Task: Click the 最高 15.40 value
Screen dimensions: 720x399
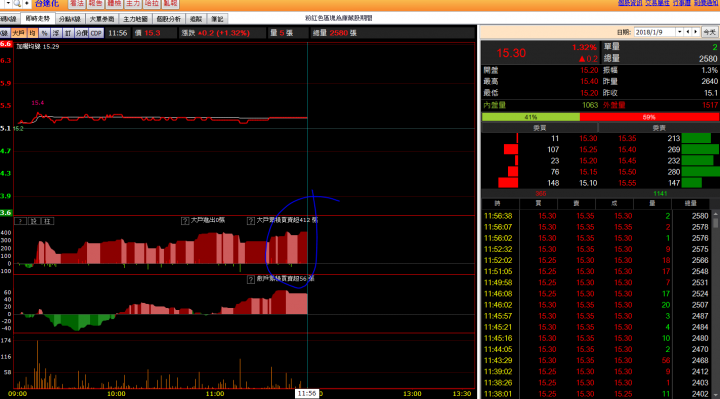Action: click(x=589, y=81)
